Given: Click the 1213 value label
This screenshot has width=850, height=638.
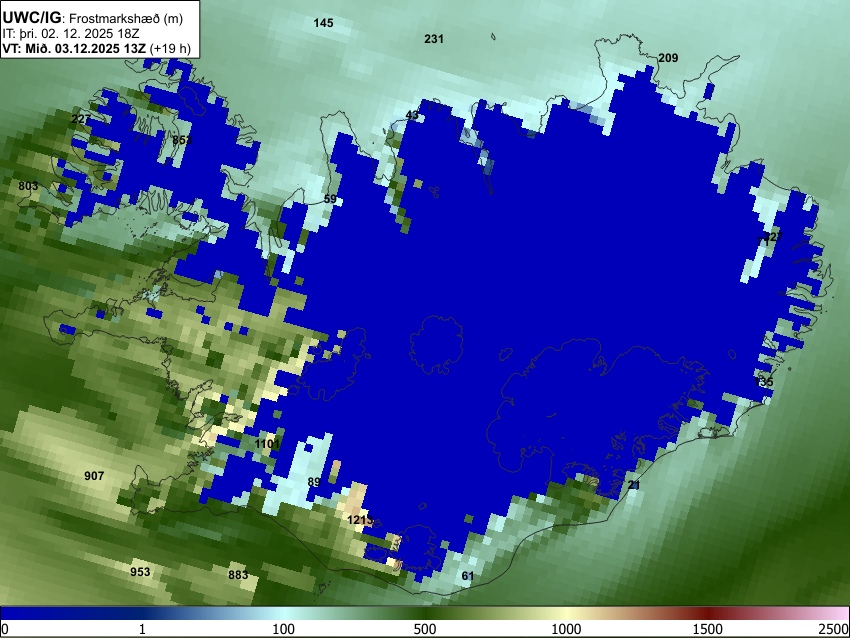Looking at the screenshot, I should 360,520.
